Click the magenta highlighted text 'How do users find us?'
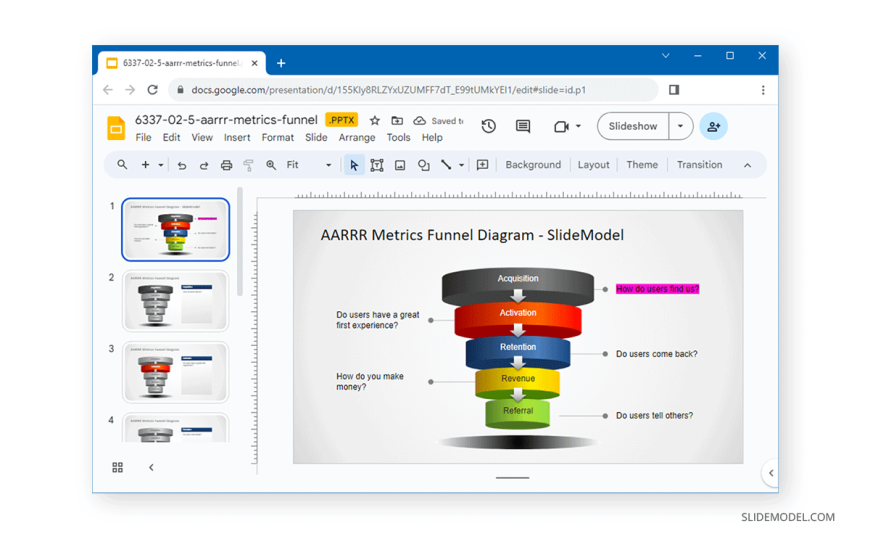Image resolution: width=870 pixels, height=539 pixels. [657, 289]
